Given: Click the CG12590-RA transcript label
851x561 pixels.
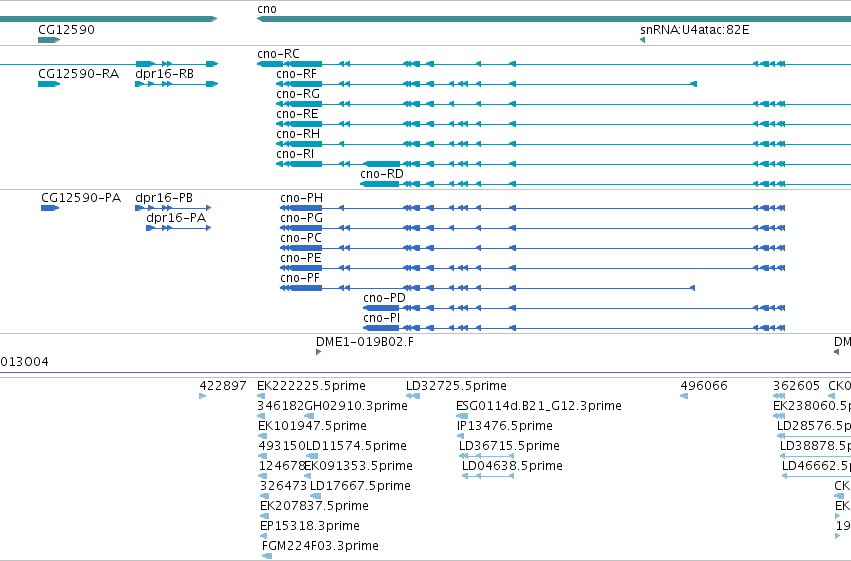Looking at the screenshot, I should pyautogui.click(x=79, y=74).
